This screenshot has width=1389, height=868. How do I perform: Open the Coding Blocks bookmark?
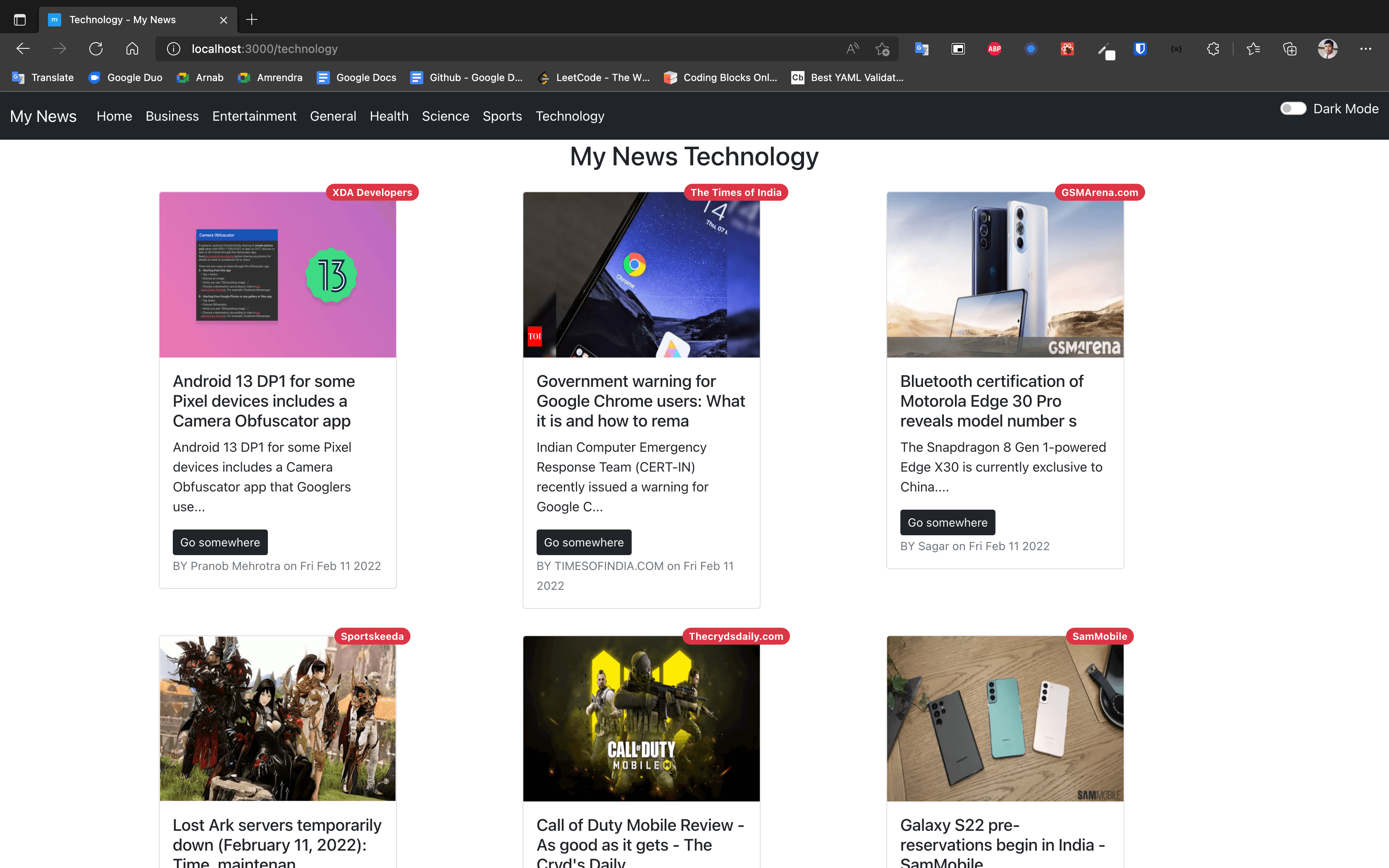pos(720,78)
